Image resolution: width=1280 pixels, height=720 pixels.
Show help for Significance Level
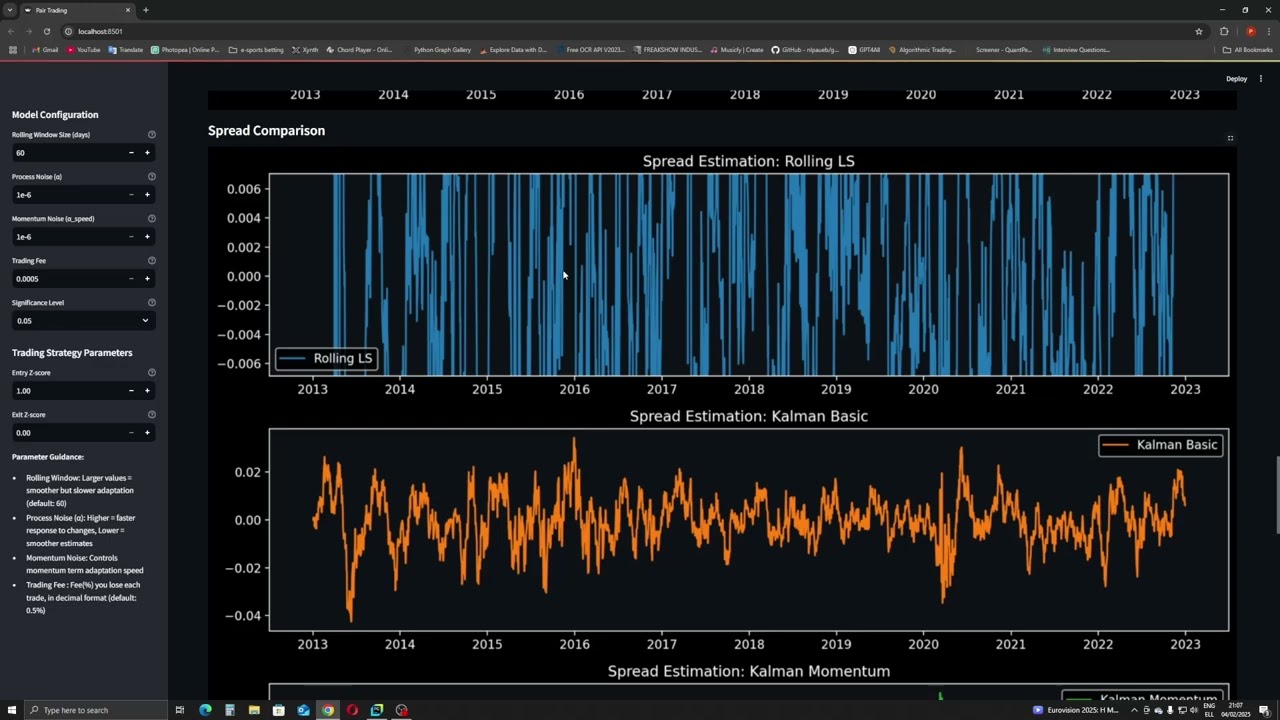(152, 303)
